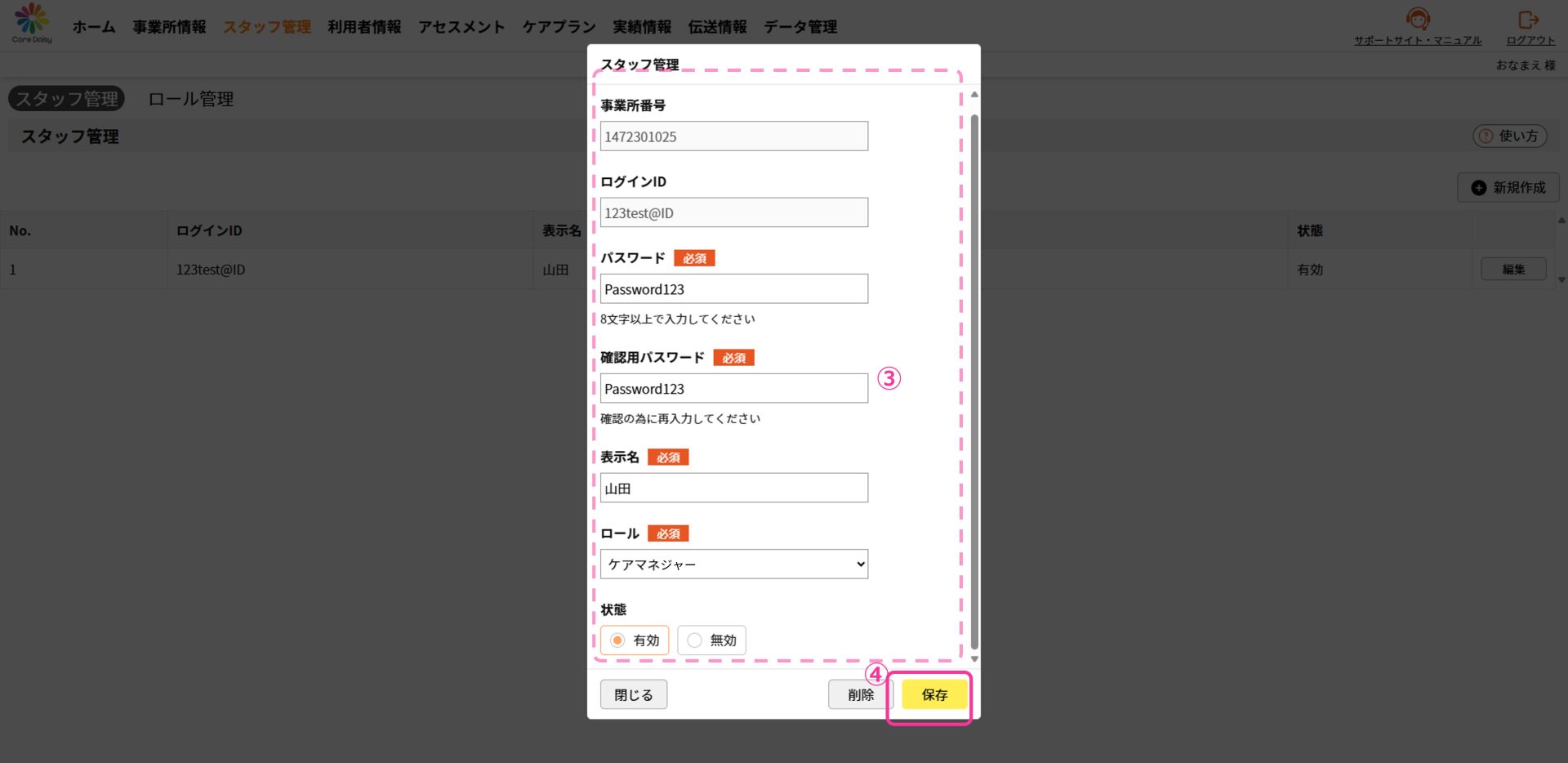The width and height of the screenshot is (1568, 763).
Task: Go to the ケアプラン menu
Action: pyautogui.click(x=559, y=27)
